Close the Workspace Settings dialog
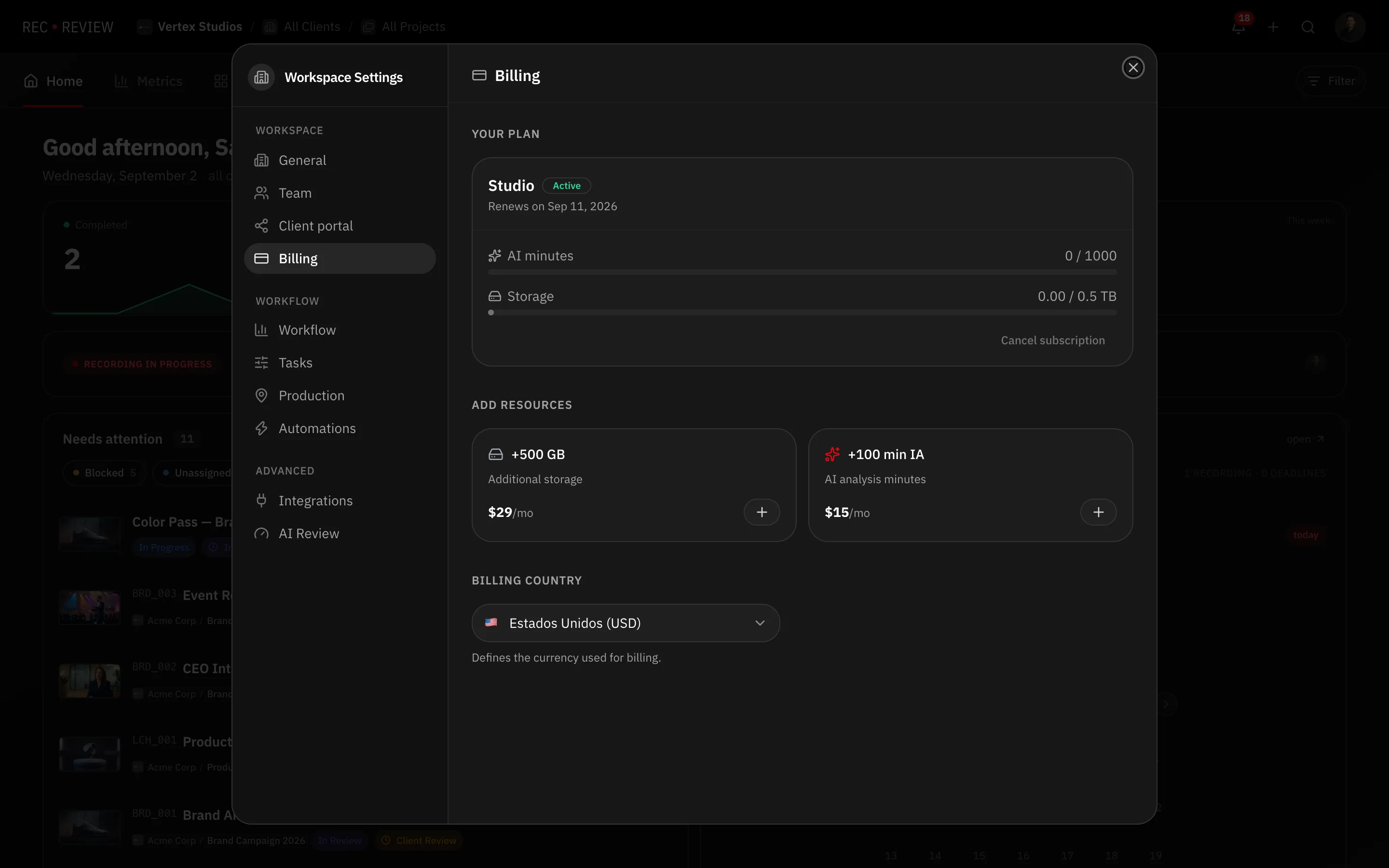Screen dimensions: 1389x868 click(x=1133, y=68)
